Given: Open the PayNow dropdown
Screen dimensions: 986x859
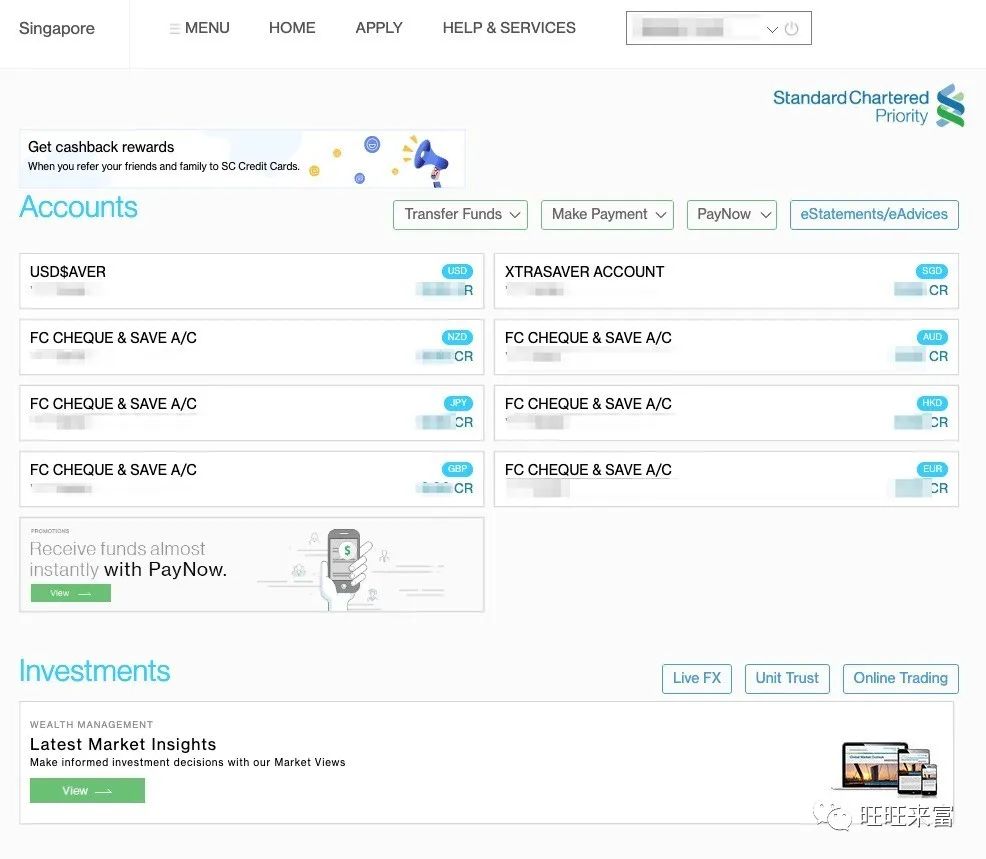Looking at the screenshot, I should tap(732, 214).
